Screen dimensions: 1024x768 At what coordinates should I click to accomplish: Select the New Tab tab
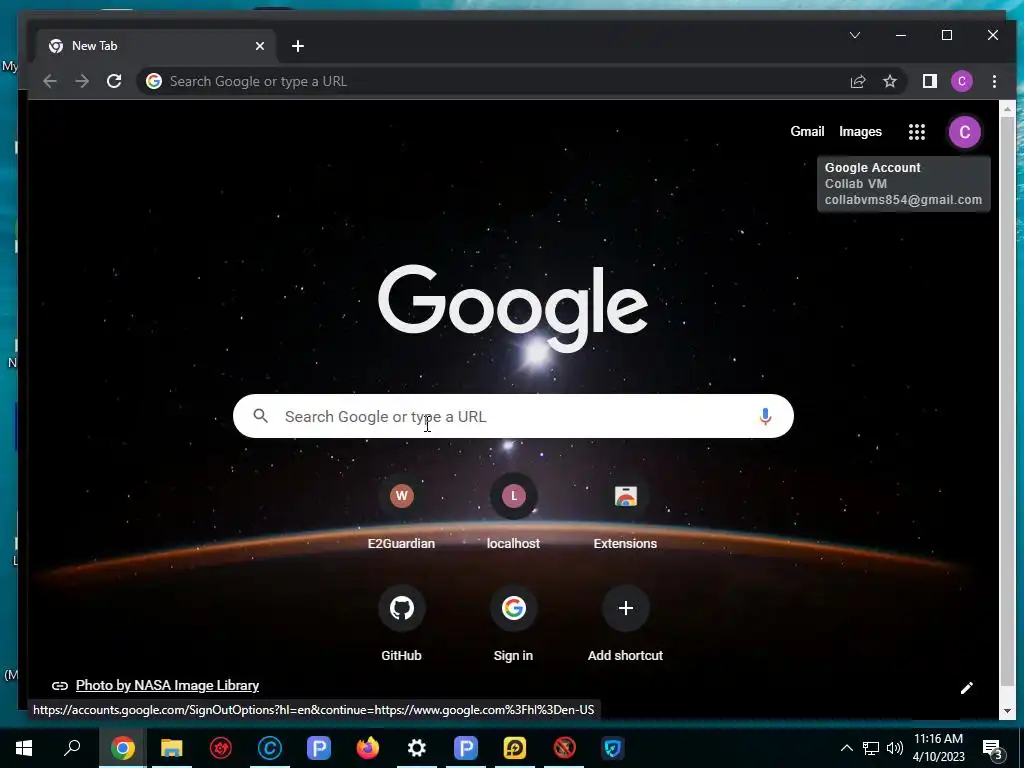157,46
